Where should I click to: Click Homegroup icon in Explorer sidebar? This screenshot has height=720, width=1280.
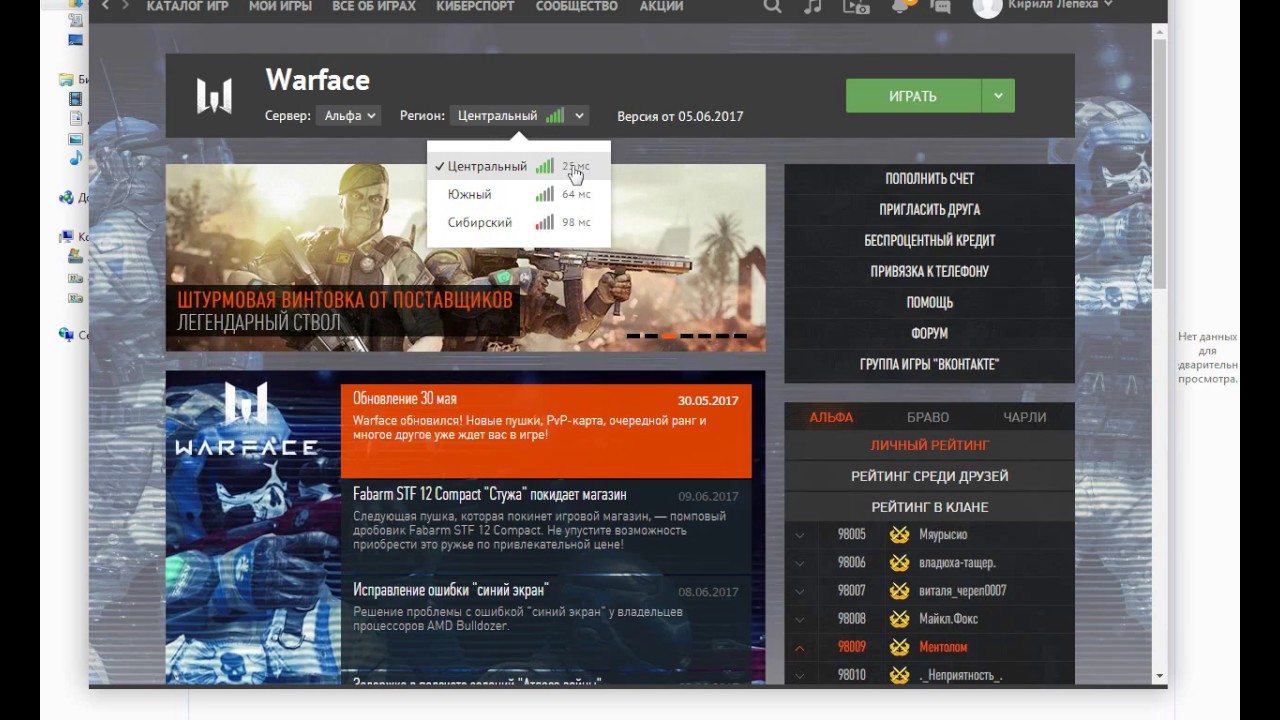66,198
